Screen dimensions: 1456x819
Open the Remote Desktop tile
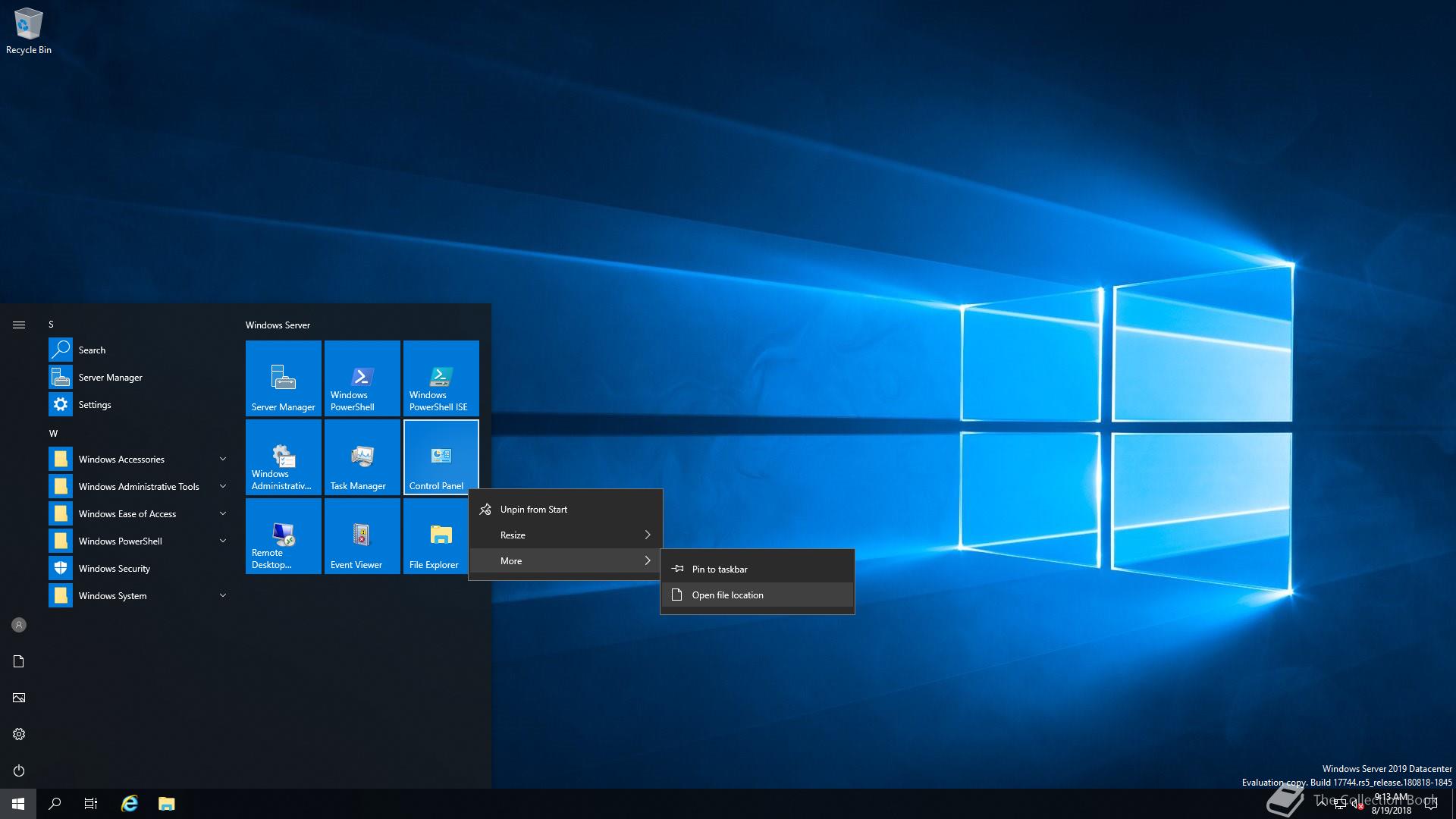tap(284, 535)
